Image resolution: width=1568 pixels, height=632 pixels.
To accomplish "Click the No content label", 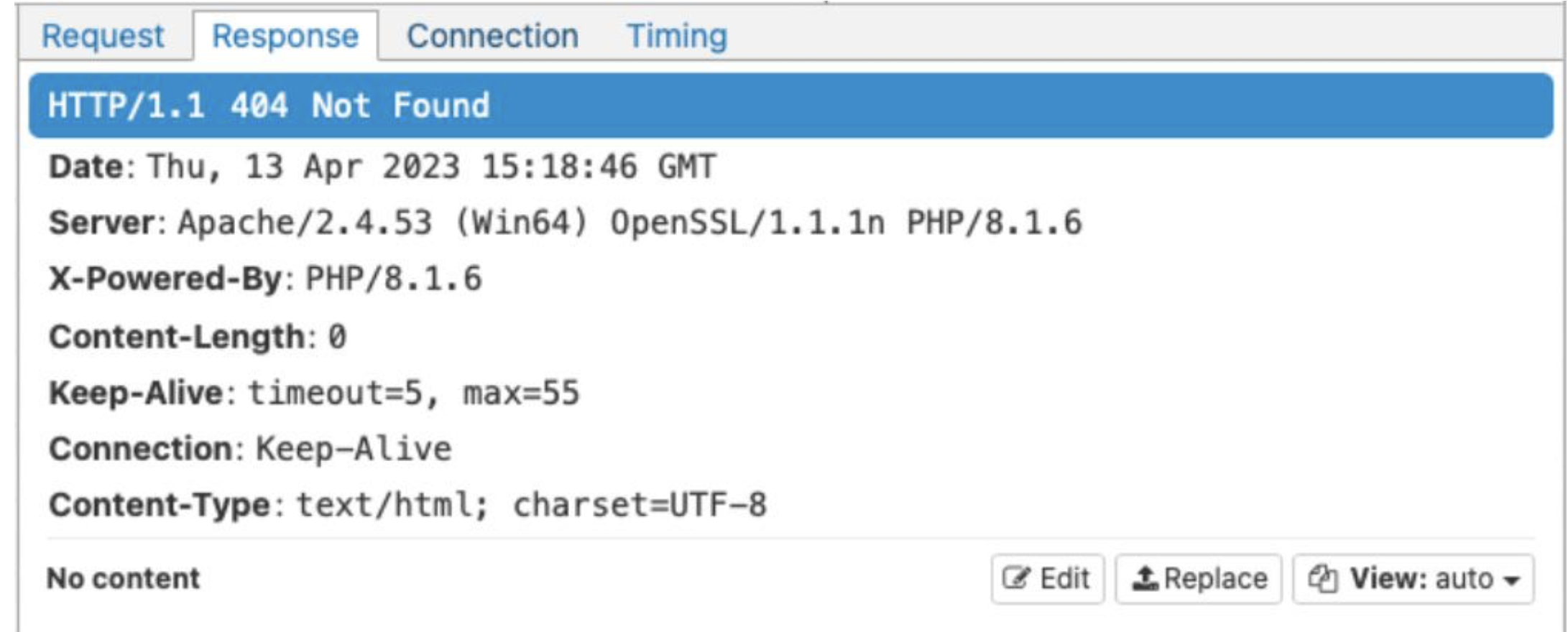I will point(124,579).
